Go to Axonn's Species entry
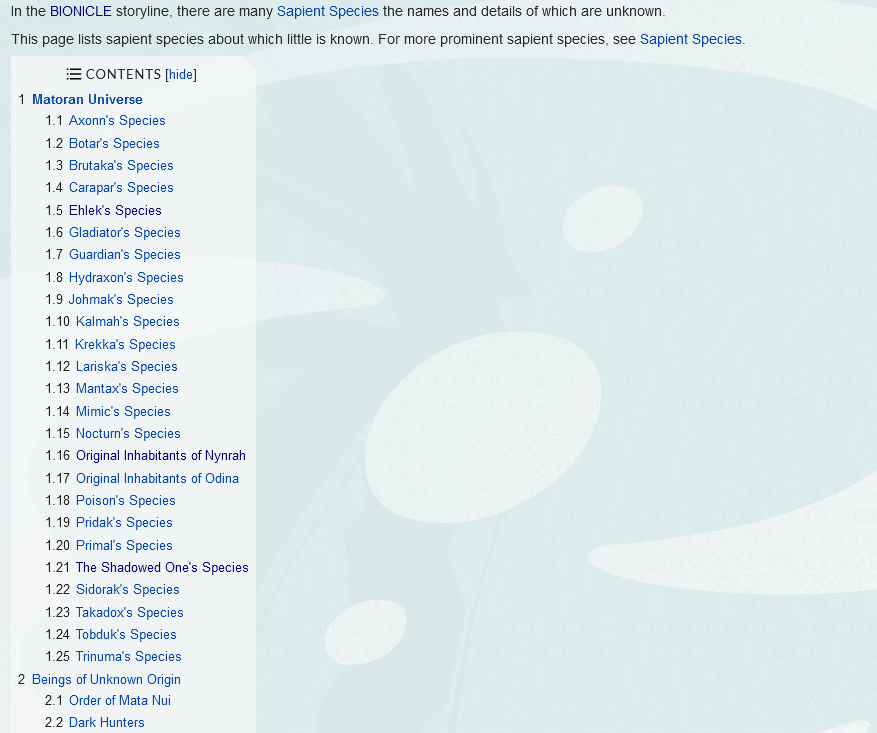 click(x=117, y=121)
